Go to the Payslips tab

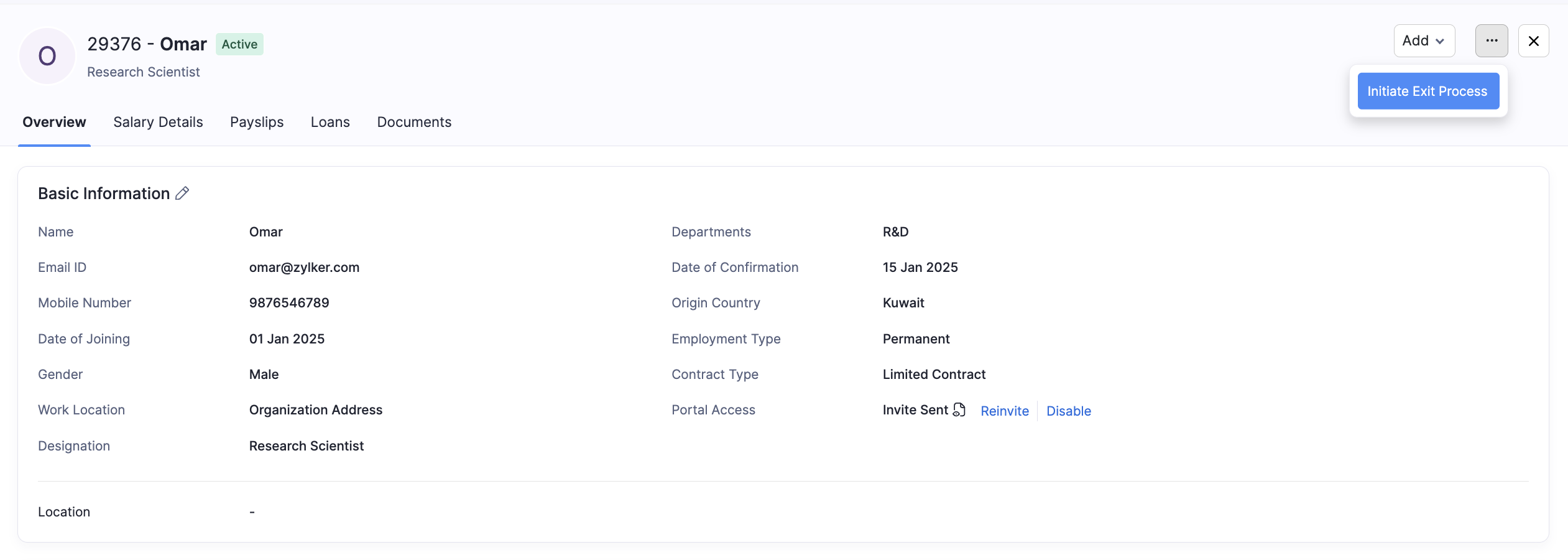[x=257, y=123]
